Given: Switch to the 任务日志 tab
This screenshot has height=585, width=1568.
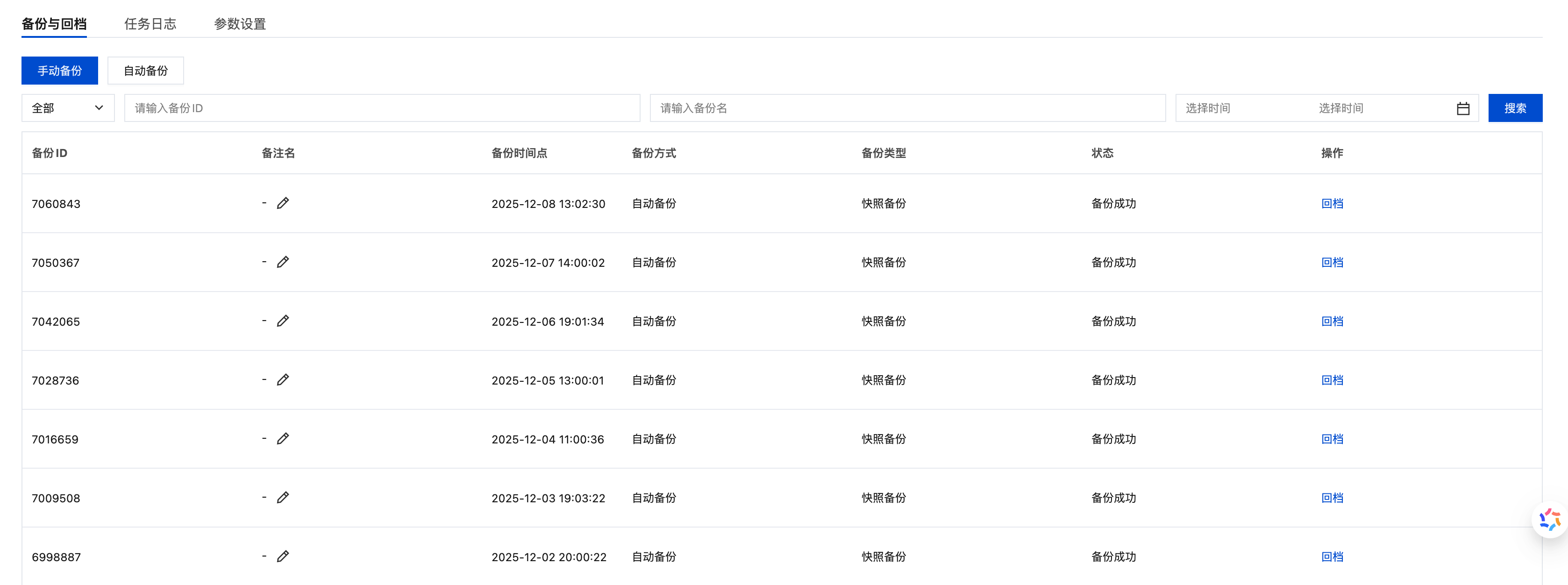Looking at the screenshot, I should point(150,24).
